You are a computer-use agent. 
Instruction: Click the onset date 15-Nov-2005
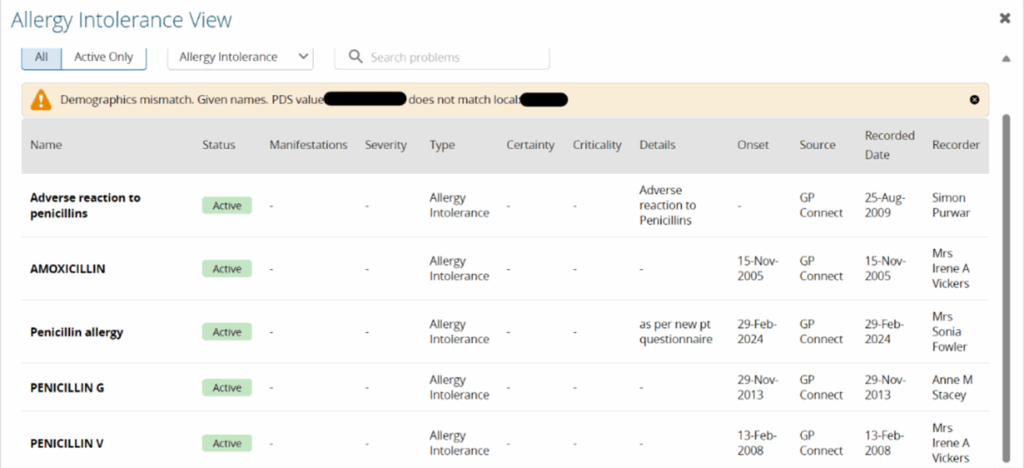coord(758,268)
